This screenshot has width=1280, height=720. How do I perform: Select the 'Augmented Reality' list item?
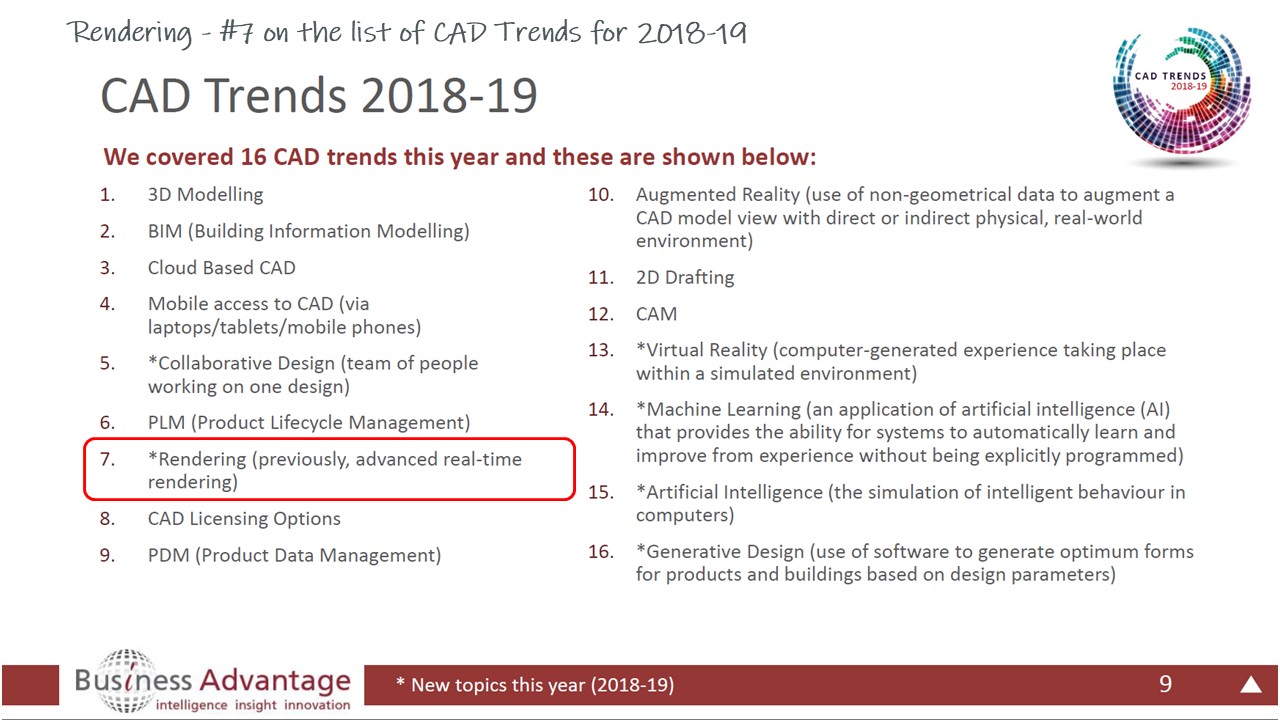[905, 218]
